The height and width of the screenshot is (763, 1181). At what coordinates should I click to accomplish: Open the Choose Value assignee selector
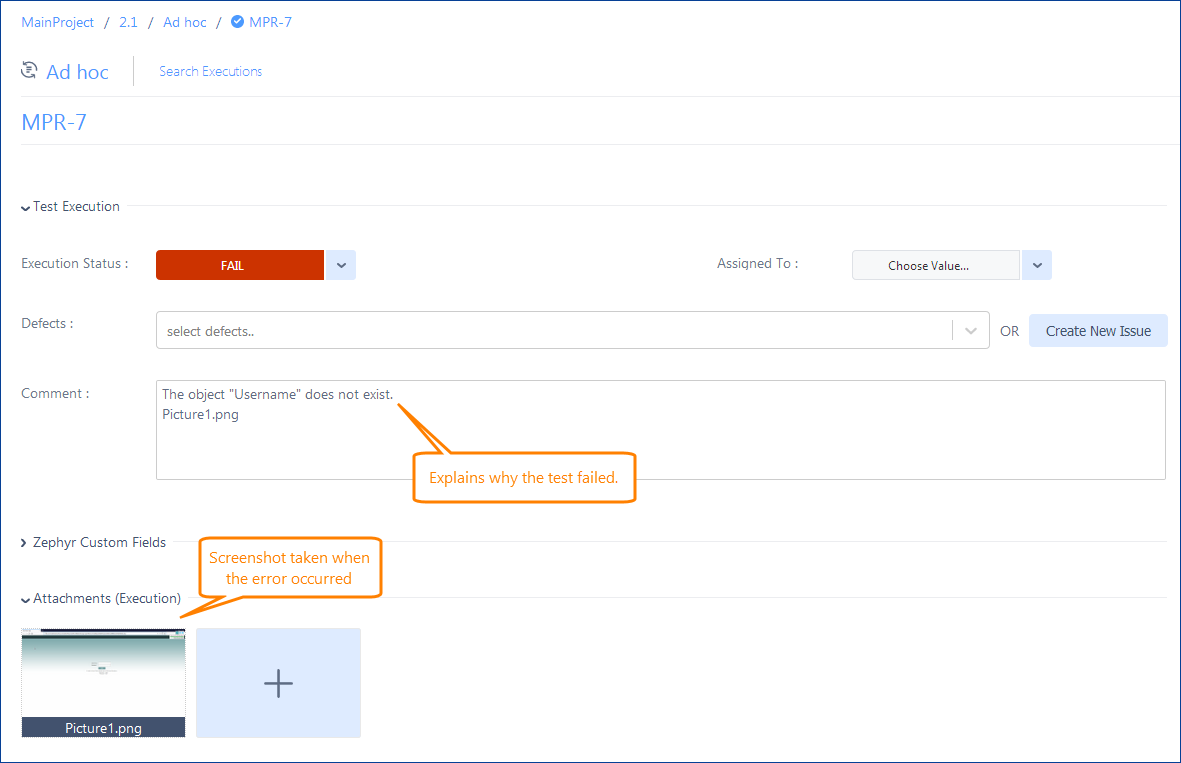(x=934, y=264)
